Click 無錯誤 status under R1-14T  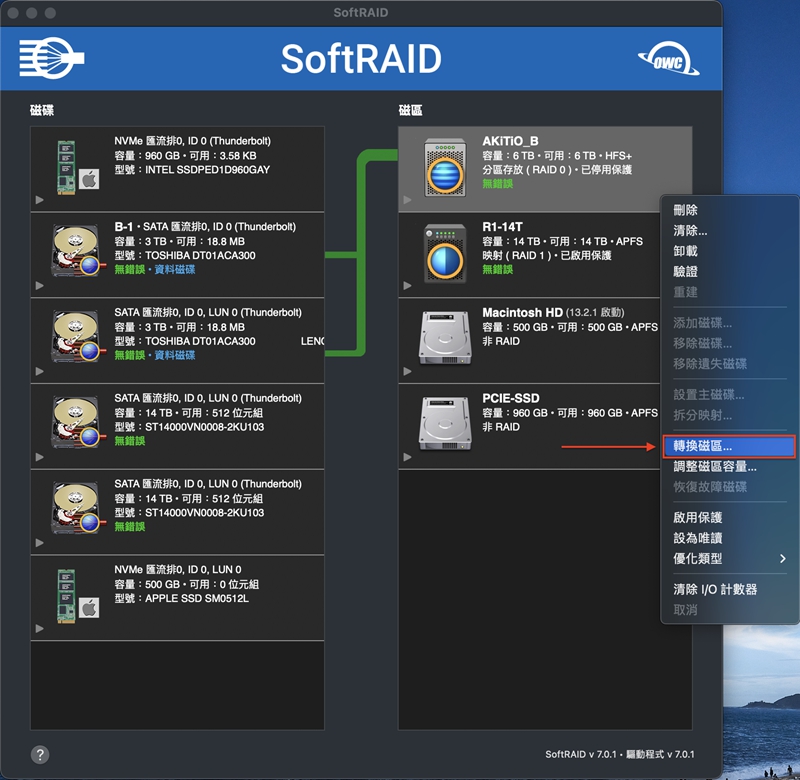pos(497,269)
